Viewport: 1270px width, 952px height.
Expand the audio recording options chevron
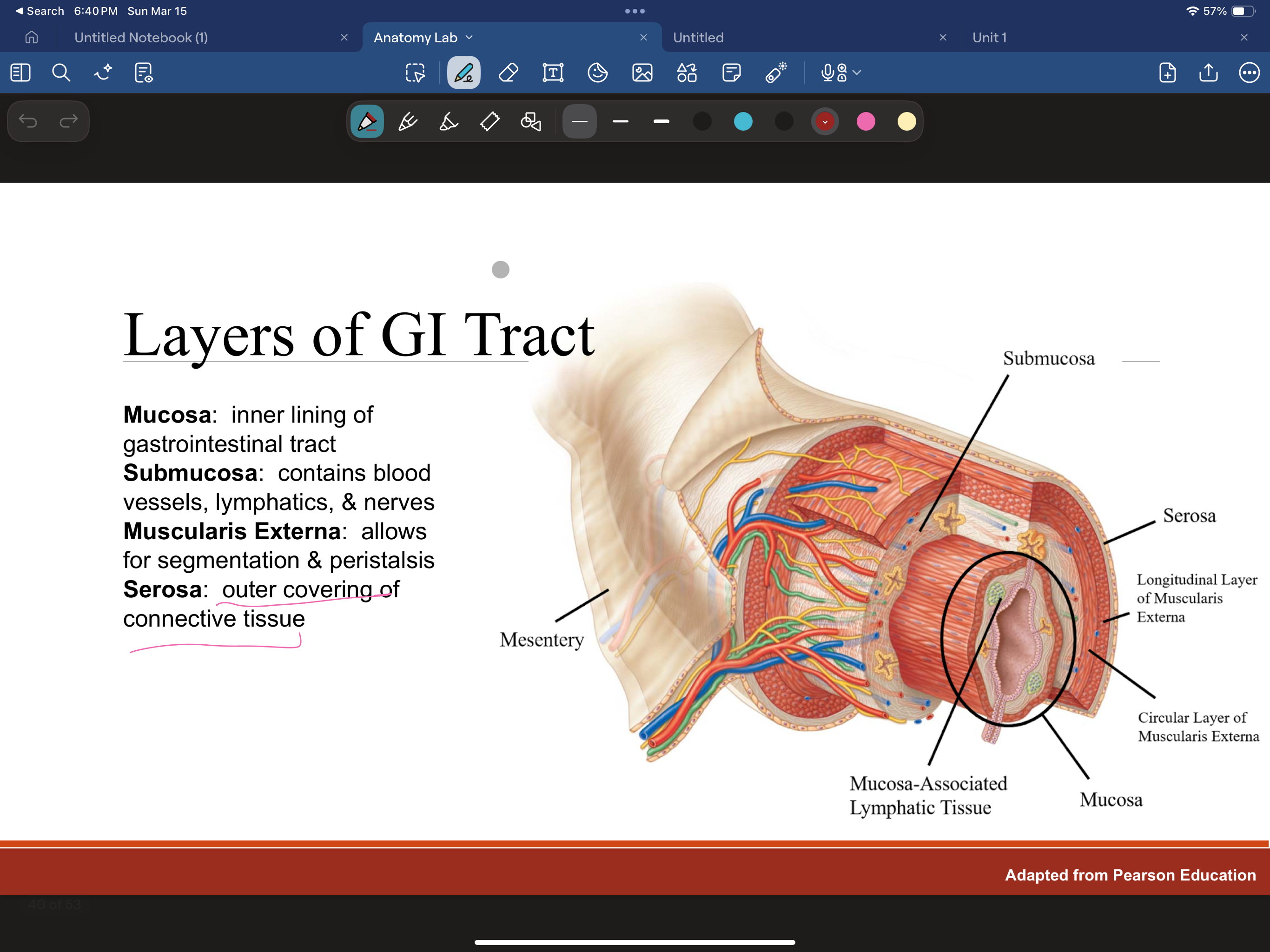click(857, 73)
